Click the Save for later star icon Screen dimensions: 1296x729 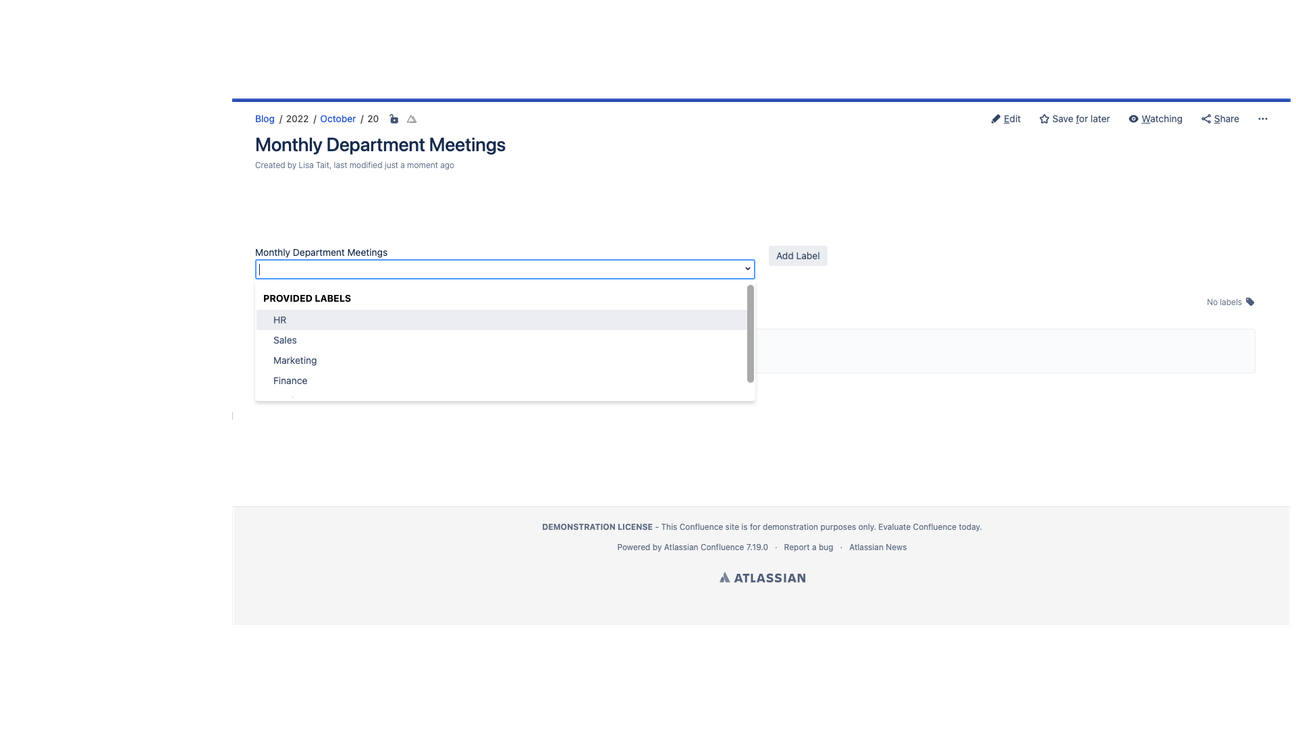pos(1043,118)
